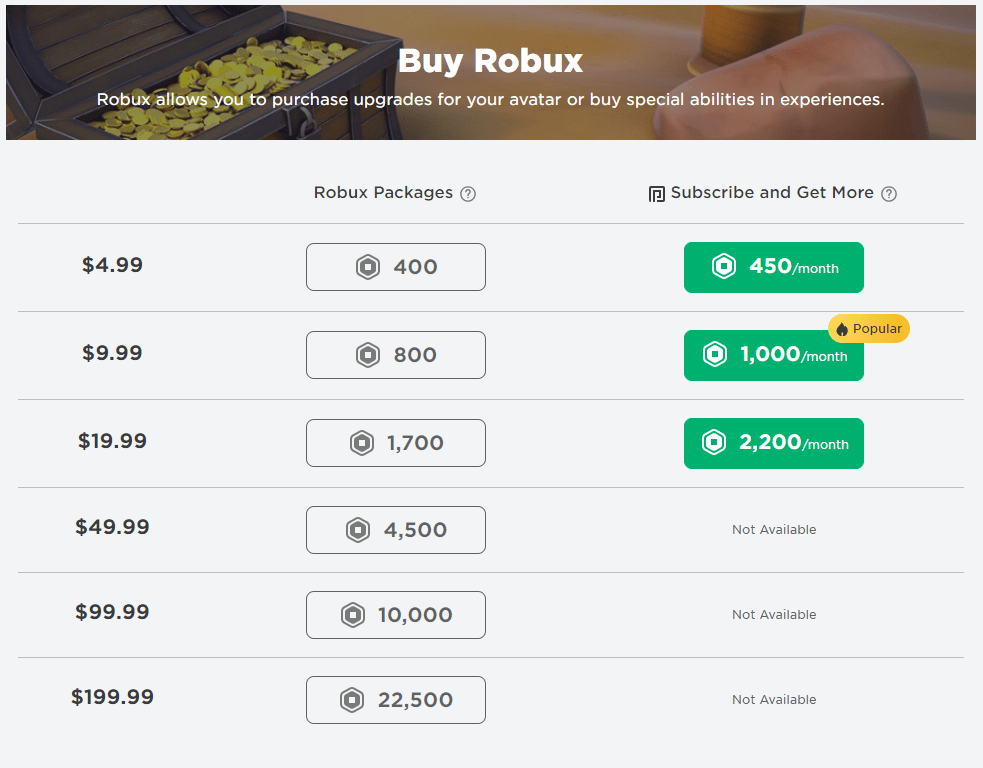Buy the 1,700 Robux package
The width and height of the screenshot is (983, 768).
coord(396,443)
